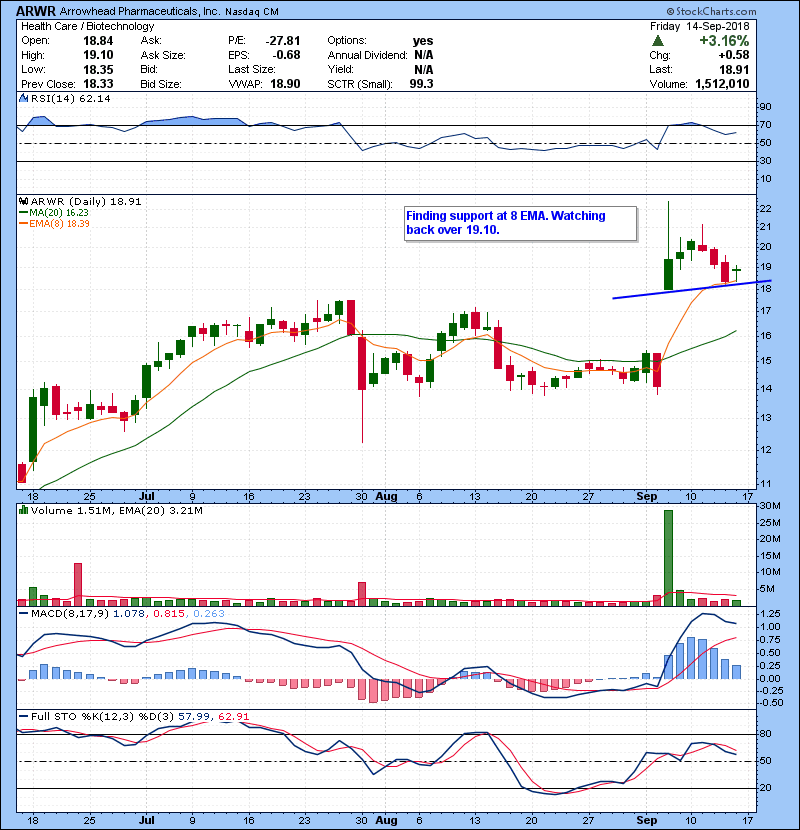Image resolution: width=800 pixels, height=830 pixels.
Task: Click the Annual Dividend N/A value
Action: click(x=424, y=55)
